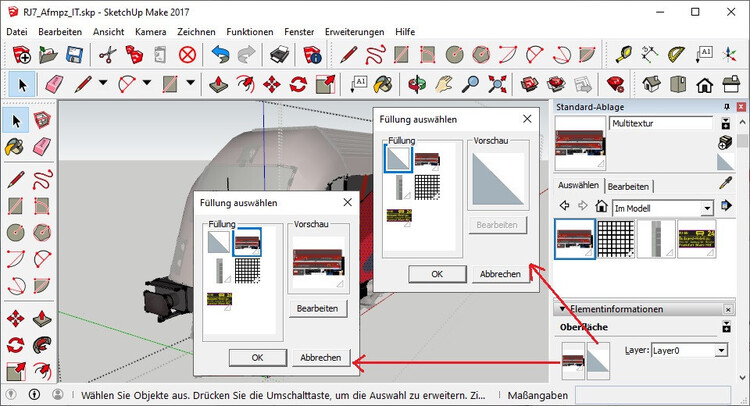Select the Protractor tool
This screenshot has width=750, height=406.
click(x=675, y=55)
